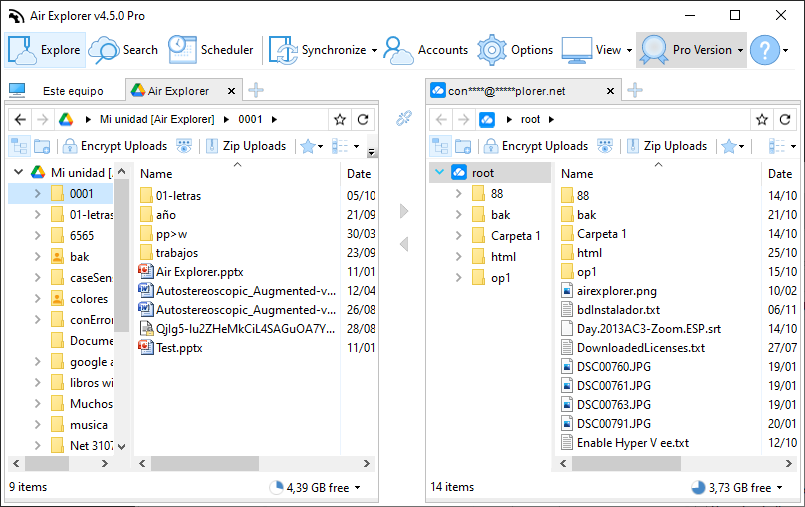This screenshot has height=507, width=805.
Task: Click the Help question mark icon
Action: 764,50
